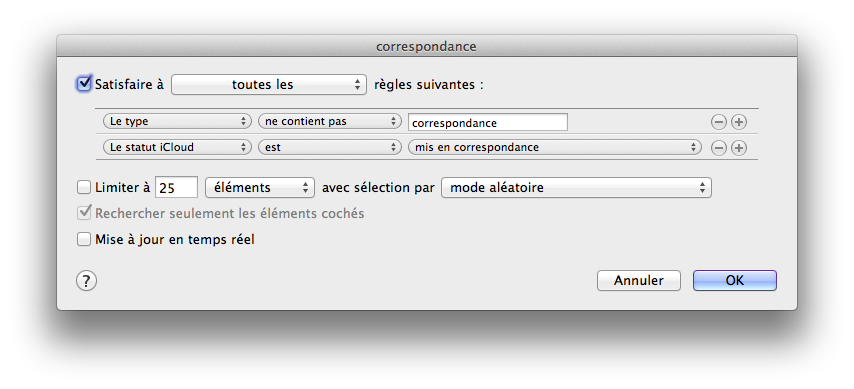The height and width of the screenshot is (389, 854).
Task: Open the 'ne contient pas' operator dropdown
Action: [330, 121]
